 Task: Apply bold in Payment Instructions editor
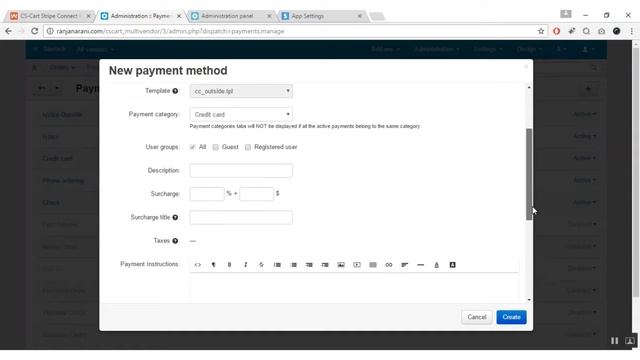(229, 265)
